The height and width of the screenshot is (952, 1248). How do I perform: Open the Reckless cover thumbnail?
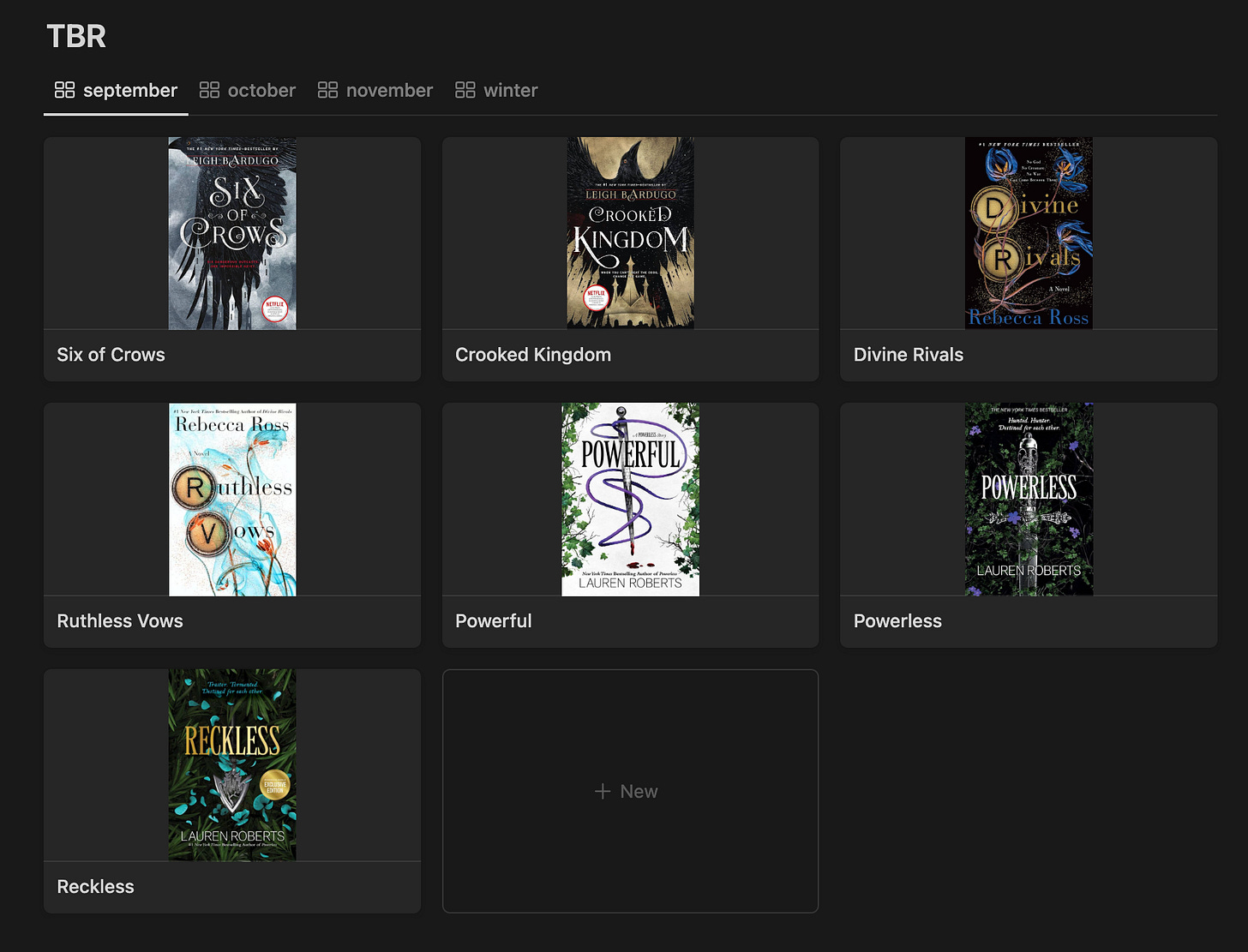coord(232,765)
